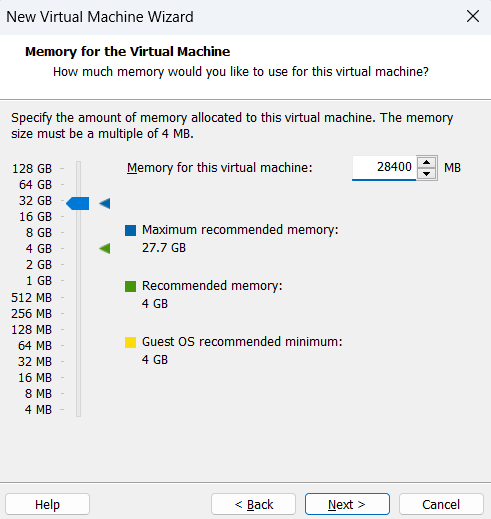491x519 pixels.
Task: Click the blue memory slider handle
Action: 78,203
